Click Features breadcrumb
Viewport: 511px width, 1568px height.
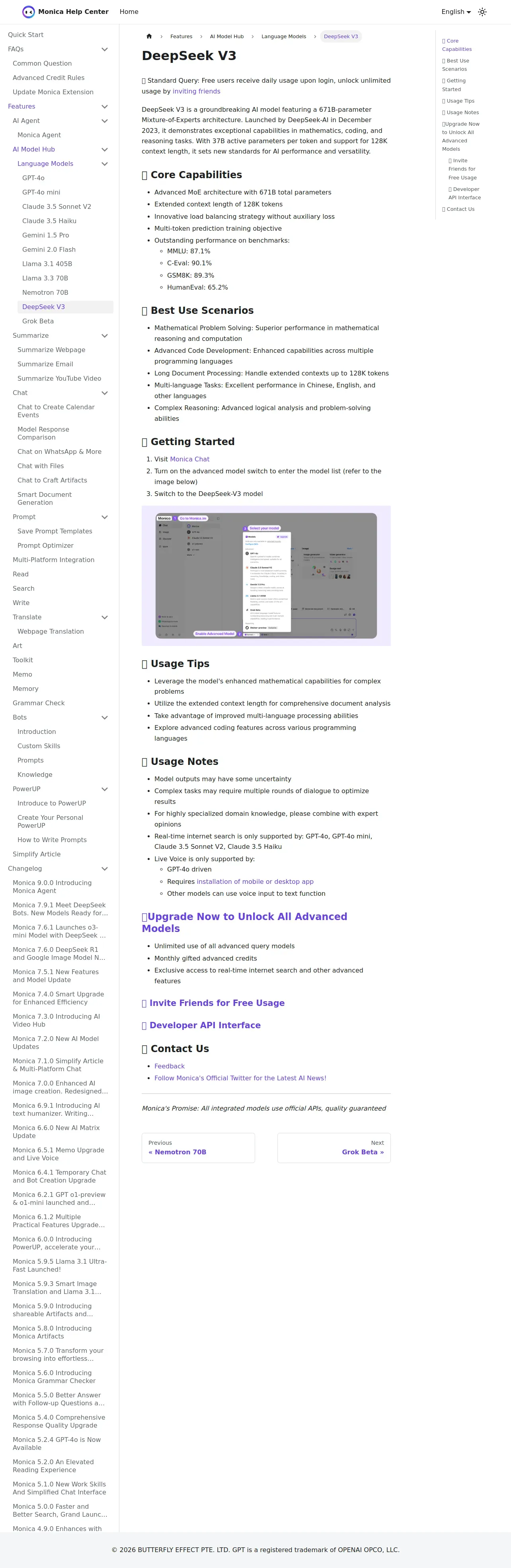[x=181, y=37]
